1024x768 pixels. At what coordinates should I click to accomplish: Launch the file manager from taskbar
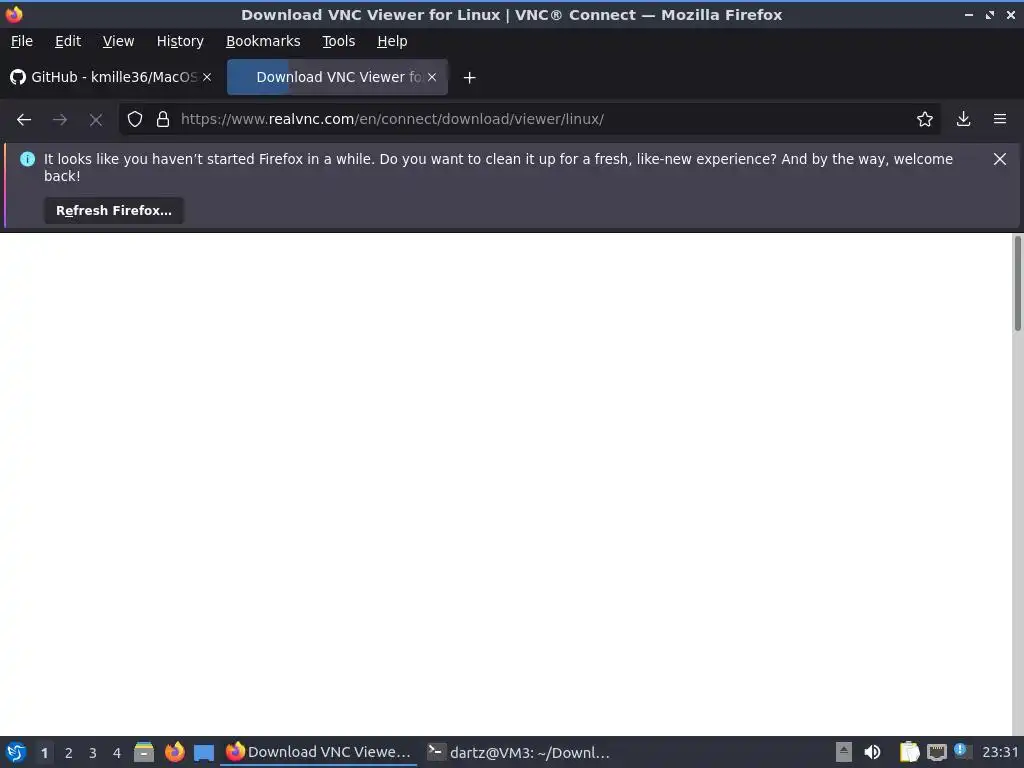144,752
